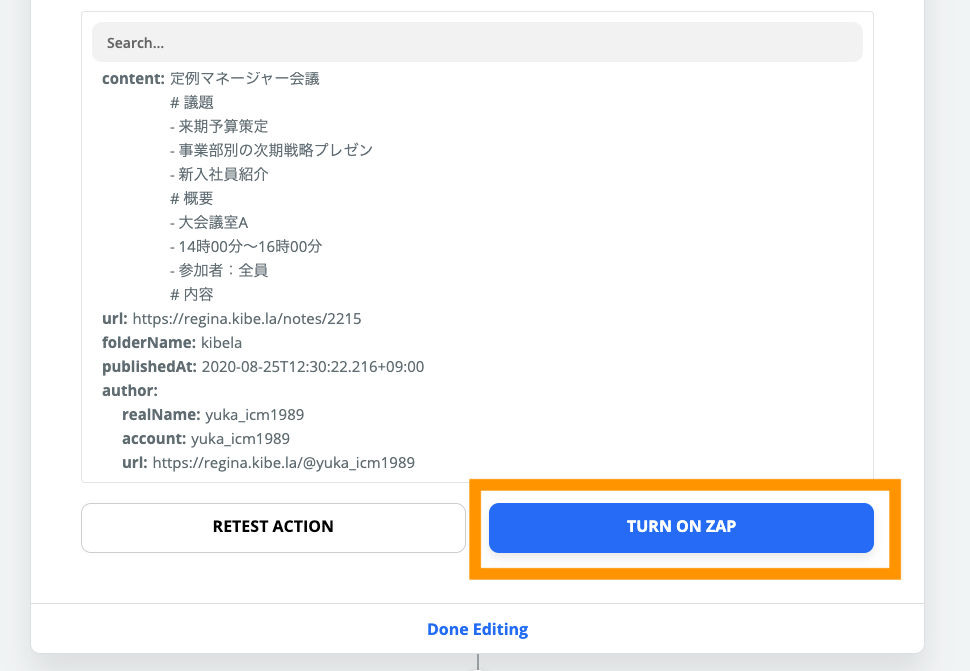Click the publishedAt timestamp value
This screenshot has width=970, height=671.
[313, 367]
